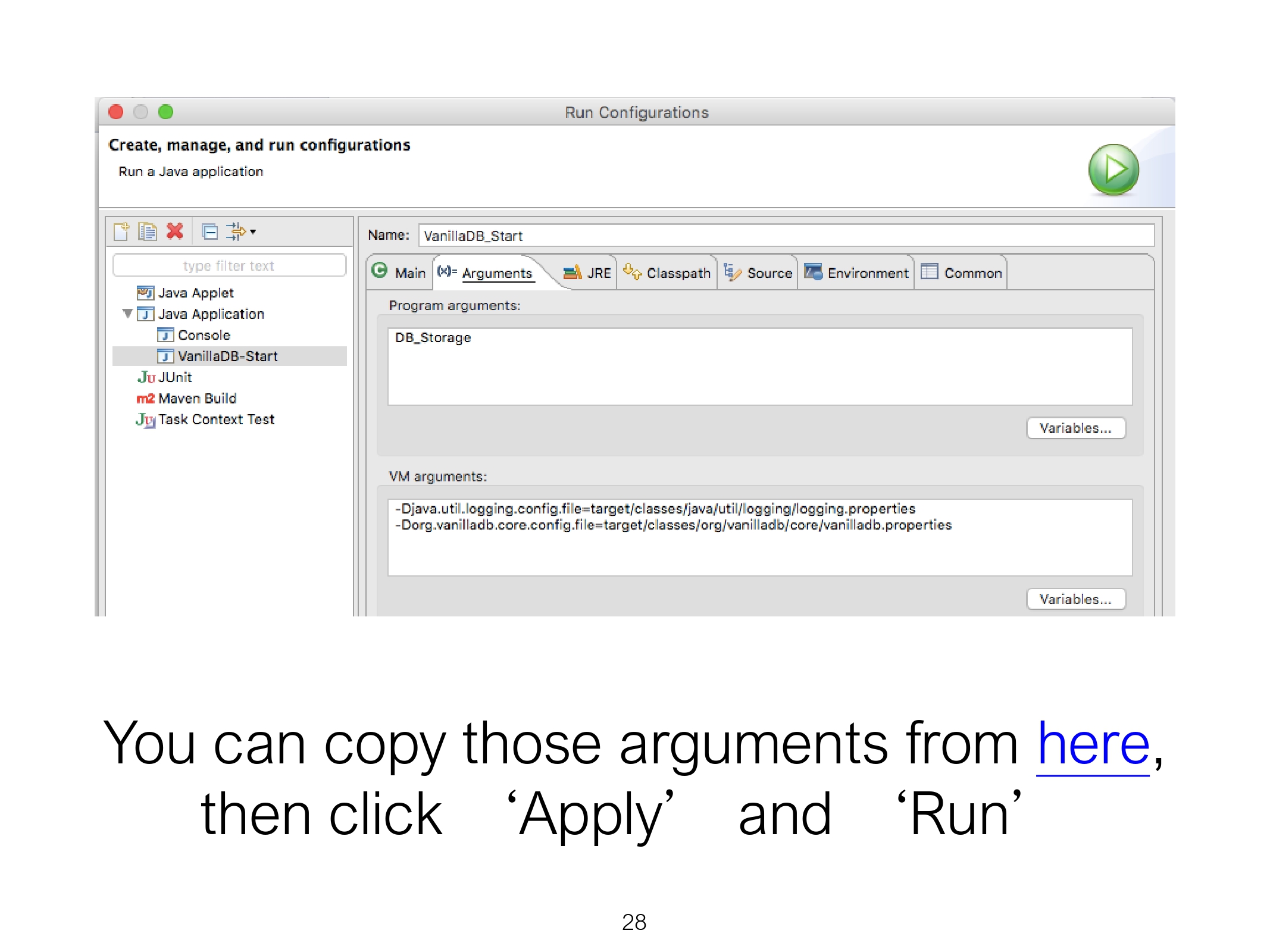Screen dimensions: 1270x952
Task: Click Variables button under VM arguments
Action: point(1075,599)
